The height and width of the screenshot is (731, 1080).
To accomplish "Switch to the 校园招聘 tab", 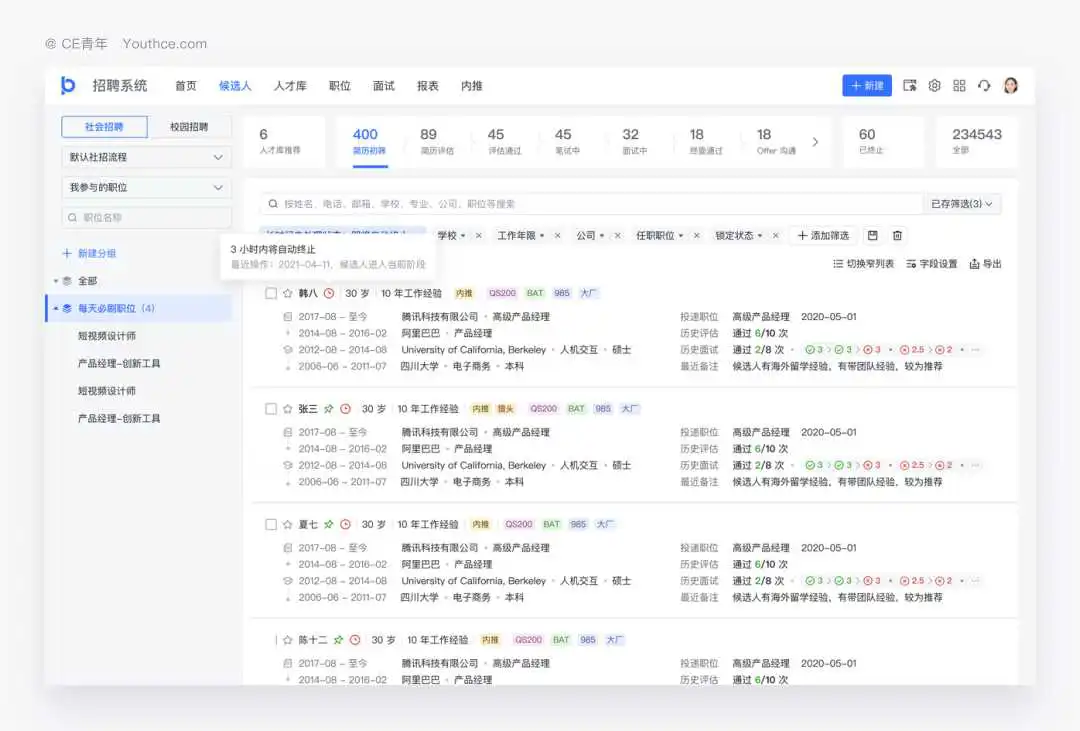I will coord(189,127).
